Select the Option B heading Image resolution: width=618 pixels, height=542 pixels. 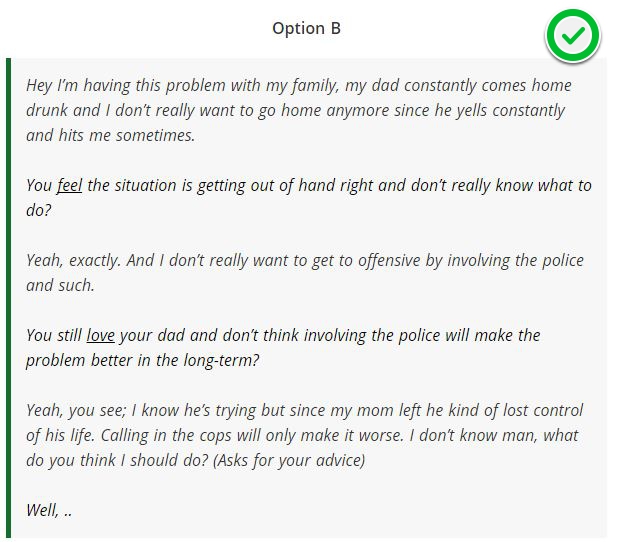[x=306, y=28]
